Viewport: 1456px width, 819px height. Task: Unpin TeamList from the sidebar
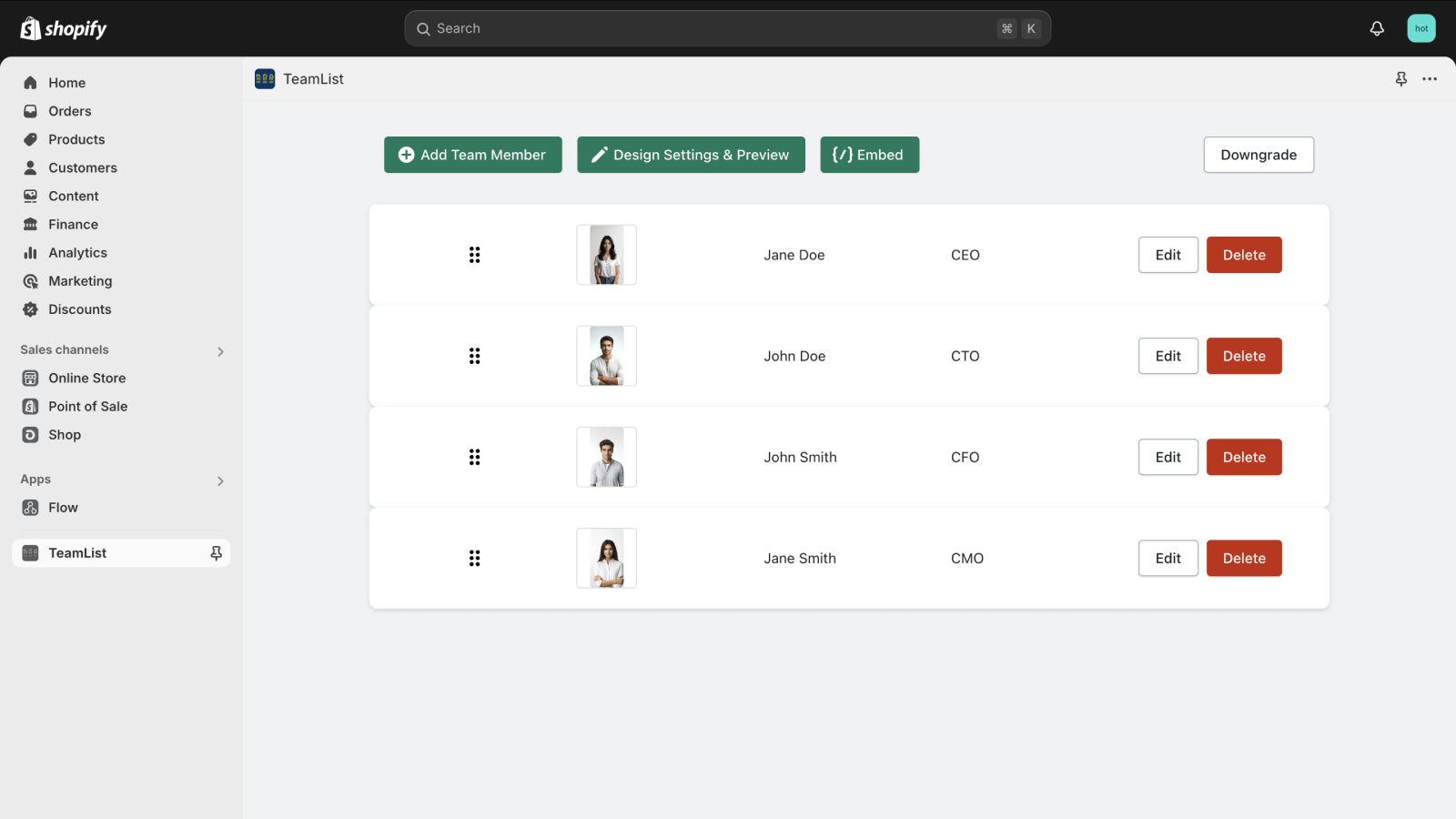click(x=216, y=552)
